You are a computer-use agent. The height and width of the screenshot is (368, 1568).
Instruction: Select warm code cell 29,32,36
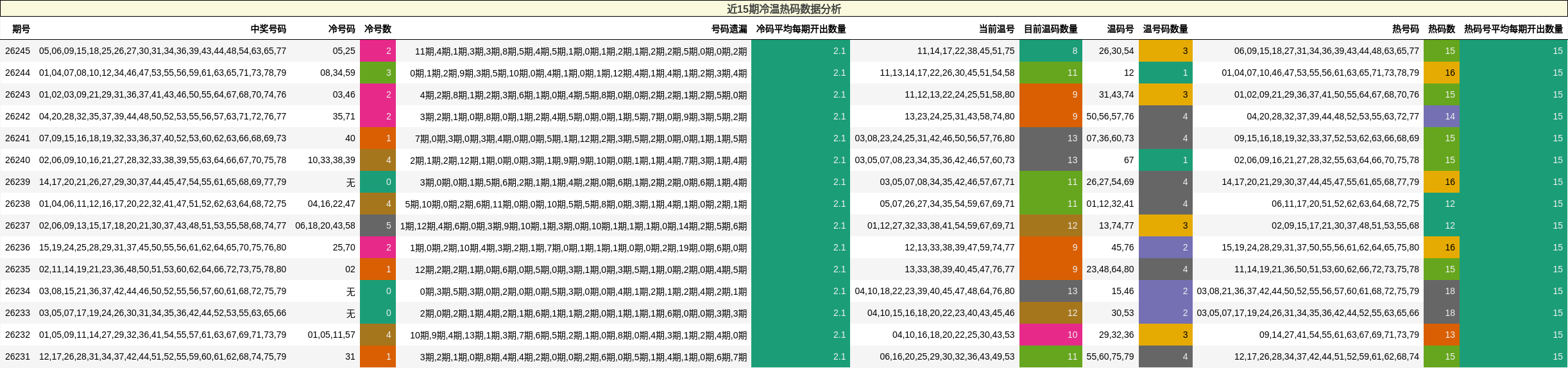pyautogui.click(x=1116, y=335)
